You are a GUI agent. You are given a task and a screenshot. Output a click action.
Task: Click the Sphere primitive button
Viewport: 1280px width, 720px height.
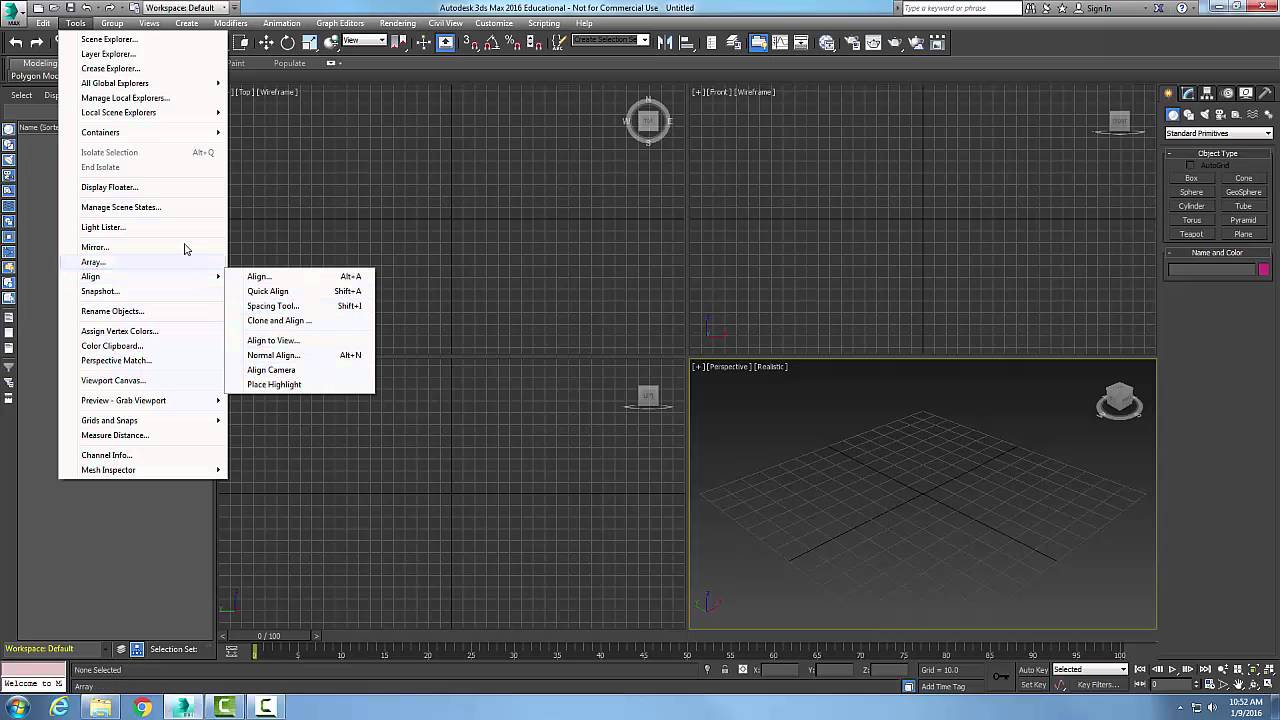(1191, 192)
